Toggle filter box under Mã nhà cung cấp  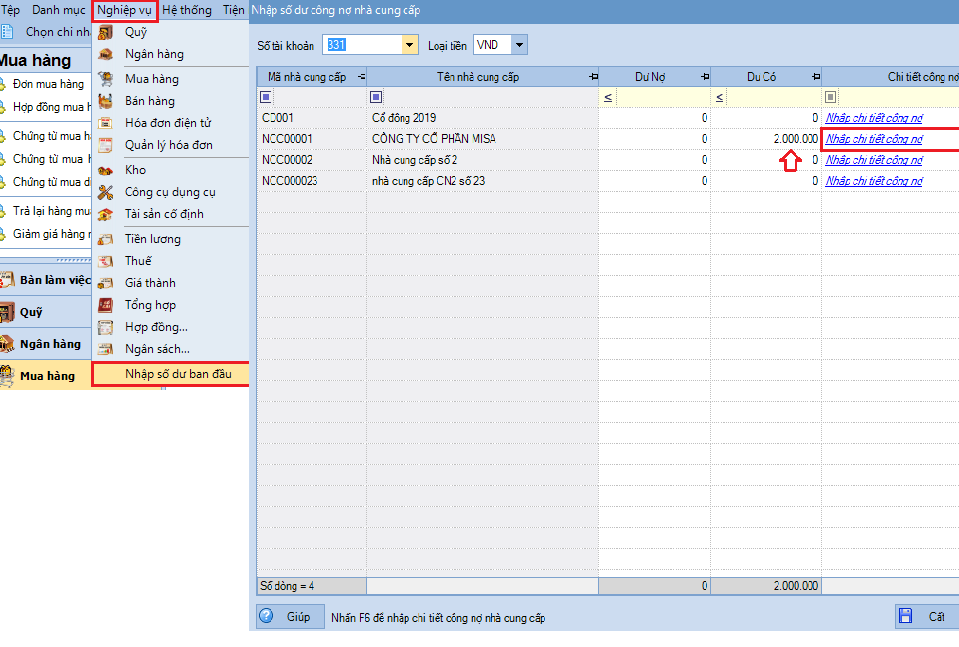pyautogui.click(x=266, y=97)
